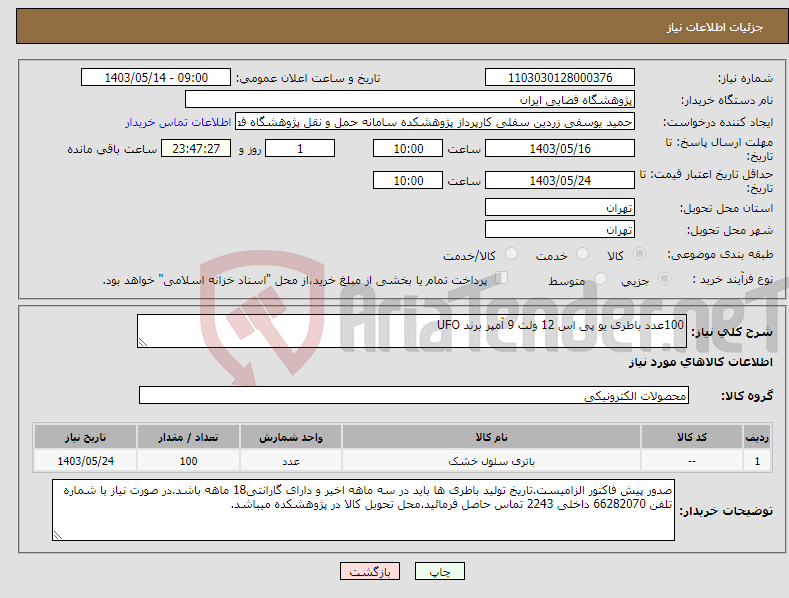
Task: Click the table date cell 1403/05/24
Action: pyautogui.click(x=86, y=461)
